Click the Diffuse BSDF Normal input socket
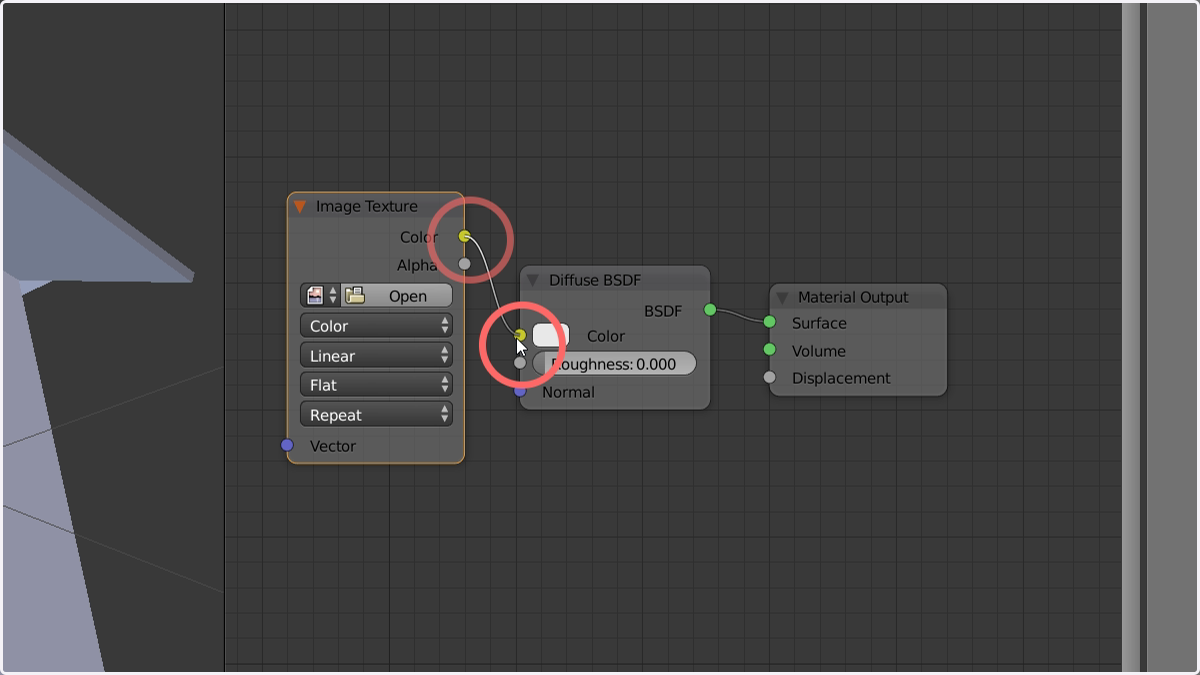 pyautogui.click(x=520, y=391)
